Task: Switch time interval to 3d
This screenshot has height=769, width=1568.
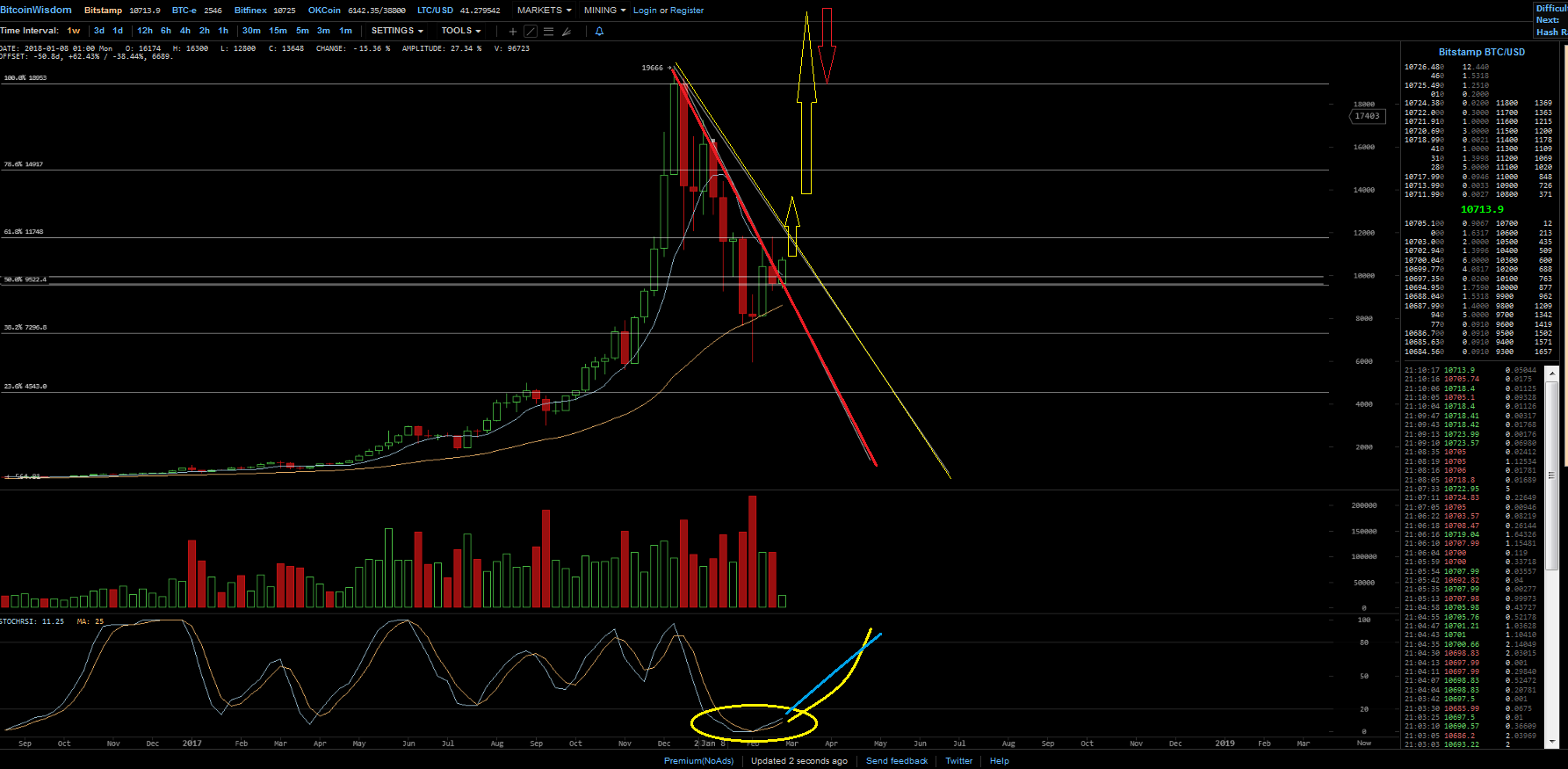Action: point(99,31)
